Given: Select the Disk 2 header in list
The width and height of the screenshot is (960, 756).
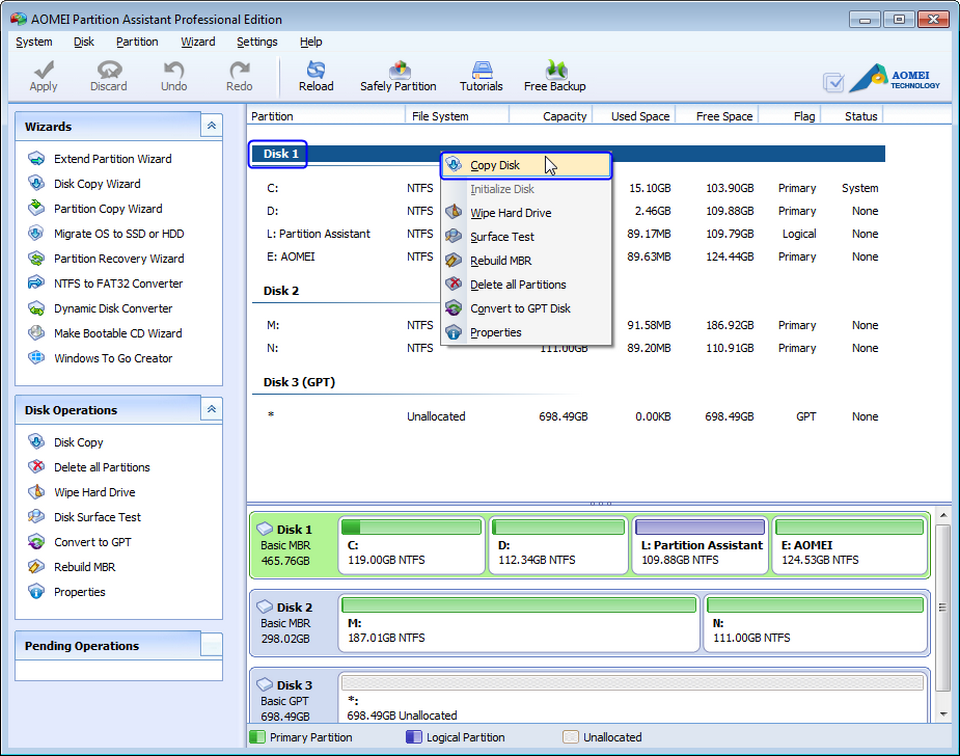Looking at the screenshot, I should pyautogui.click(x=281, y=291).
